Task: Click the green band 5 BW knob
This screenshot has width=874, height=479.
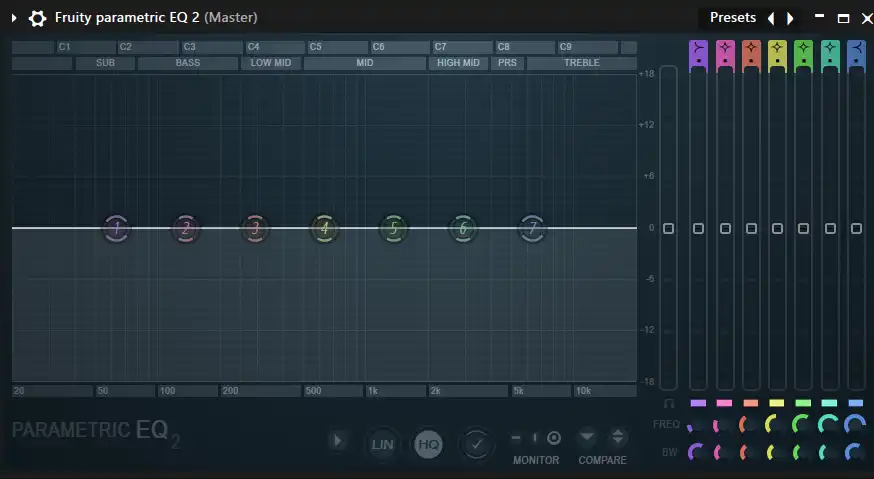Action: 802,452
